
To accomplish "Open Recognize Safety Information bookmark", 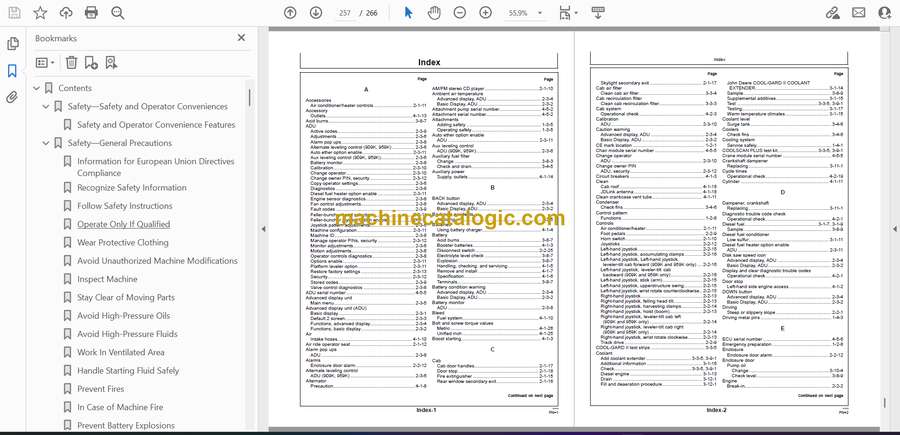I will coord(131,188).
